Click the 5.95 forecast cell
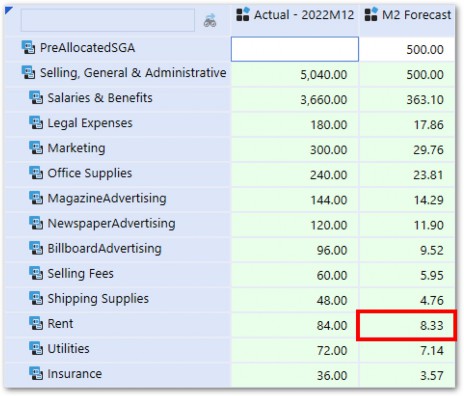Viewport: 464px width, 396px height. click(407, 275)
